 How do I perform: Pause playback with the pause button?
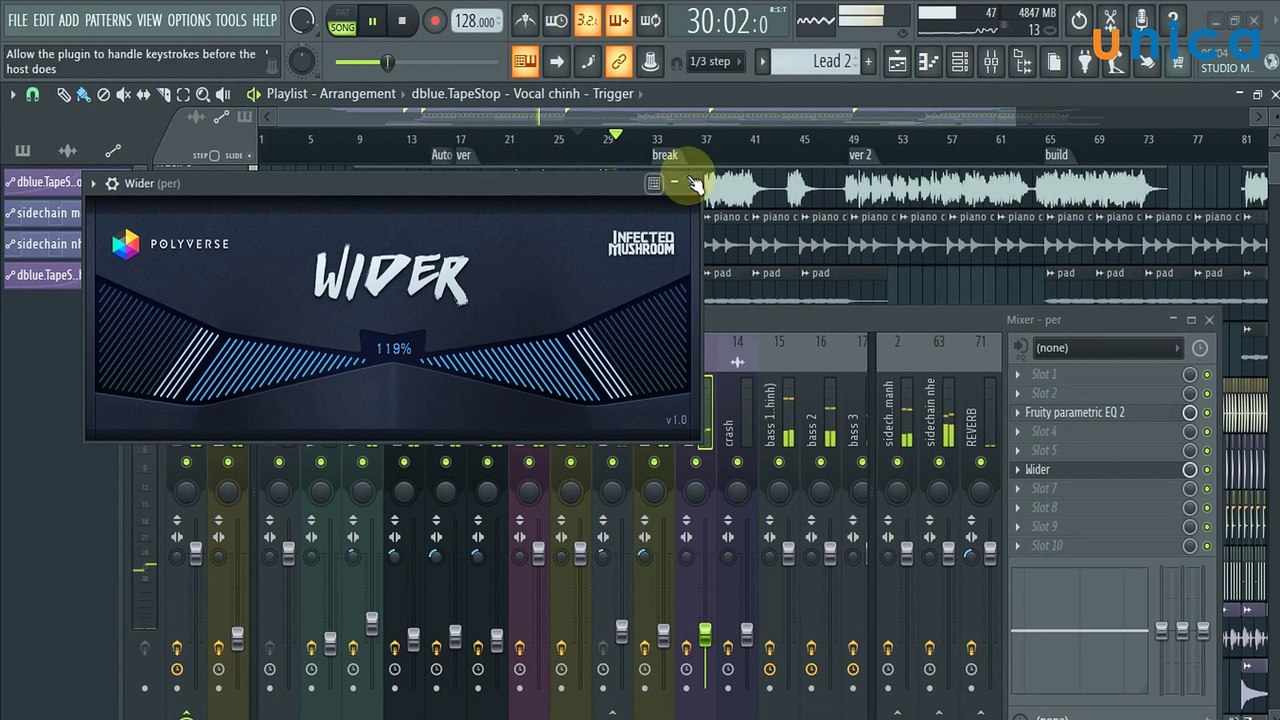coord(373,21)
